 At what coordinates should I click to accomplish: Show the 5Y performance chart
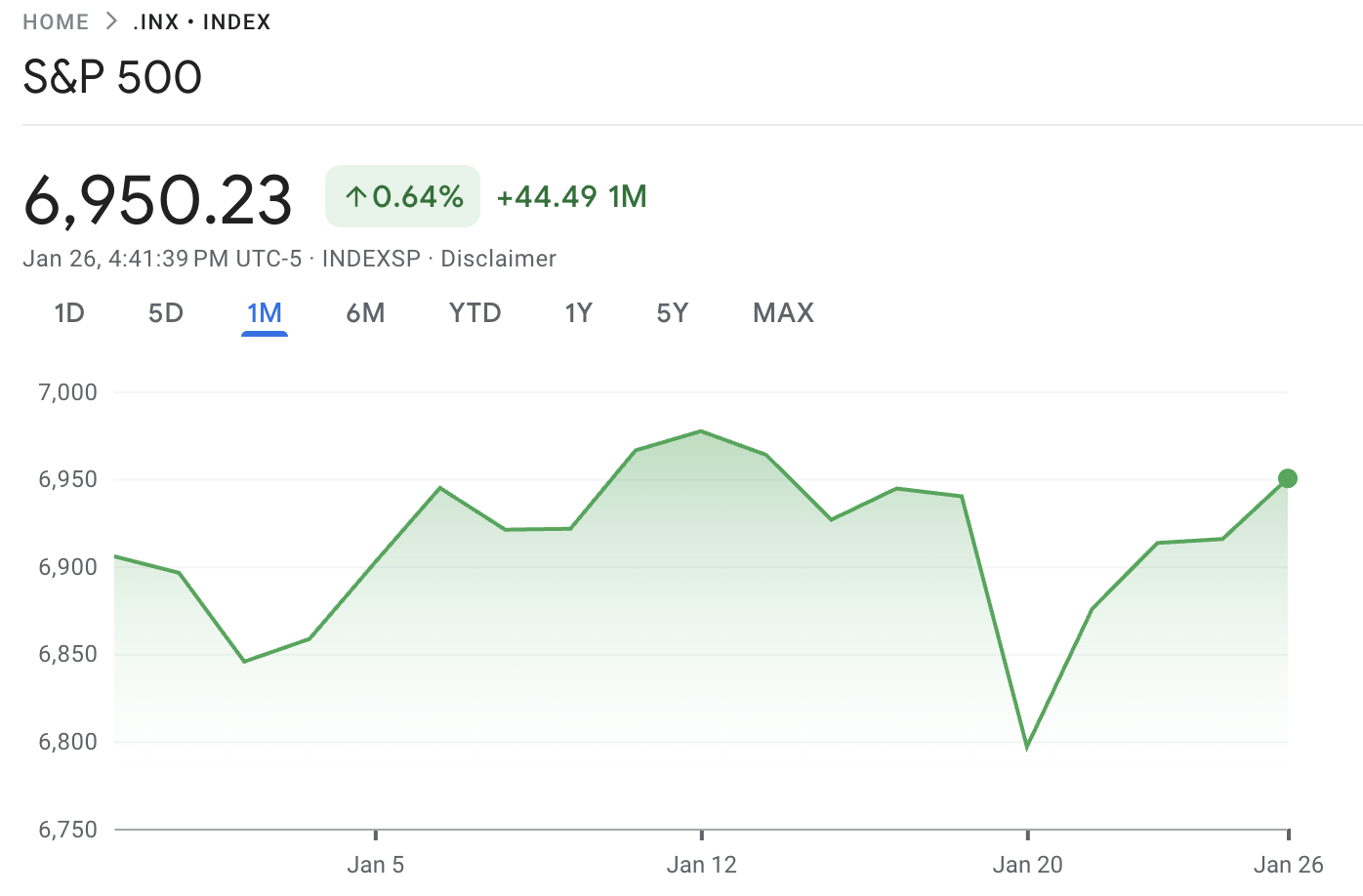pyautogui.click(x=672, y=312)
